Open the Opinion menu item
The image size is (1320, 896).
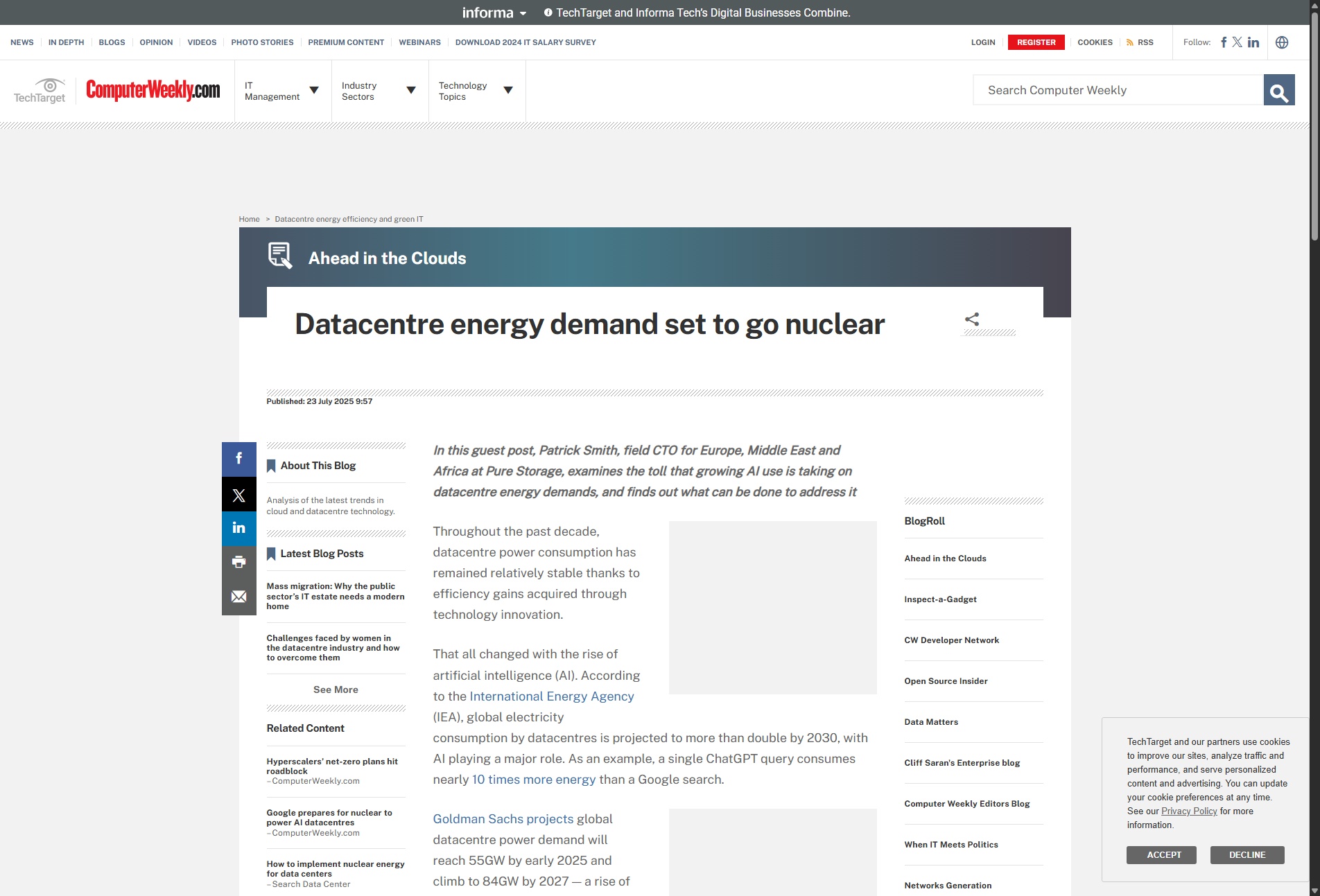pos(156,42)
